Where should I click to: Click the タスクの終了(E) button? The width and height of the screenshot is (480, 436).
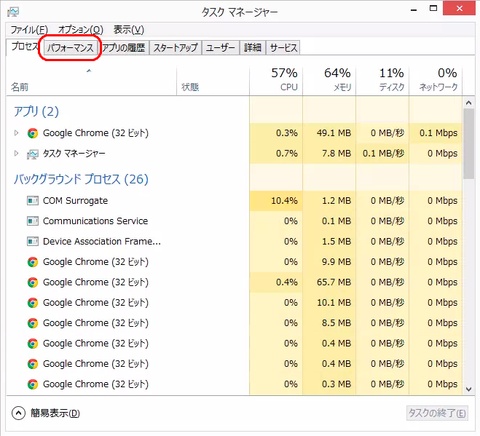click(437, 413)
